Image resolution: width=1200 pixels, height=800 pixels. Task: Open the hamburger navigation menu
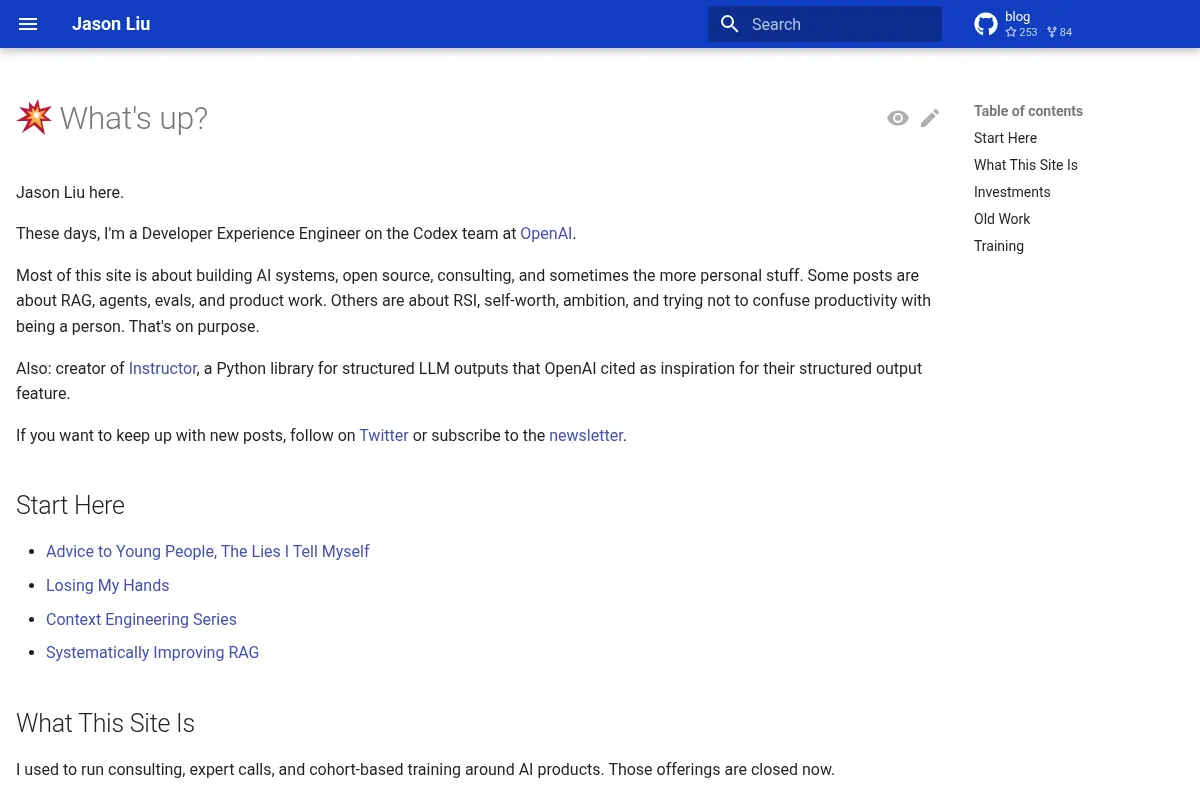click(x=28, y=24)
